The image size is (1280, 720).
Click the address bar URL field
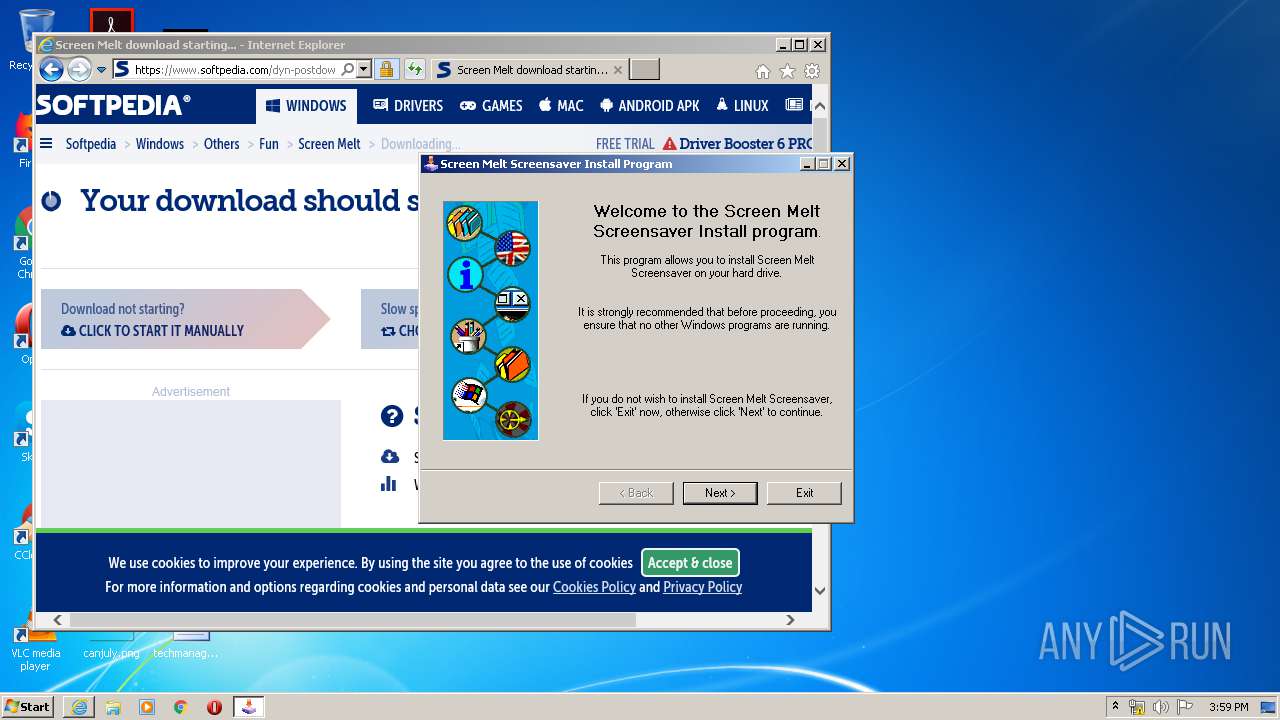coord(235,70)
